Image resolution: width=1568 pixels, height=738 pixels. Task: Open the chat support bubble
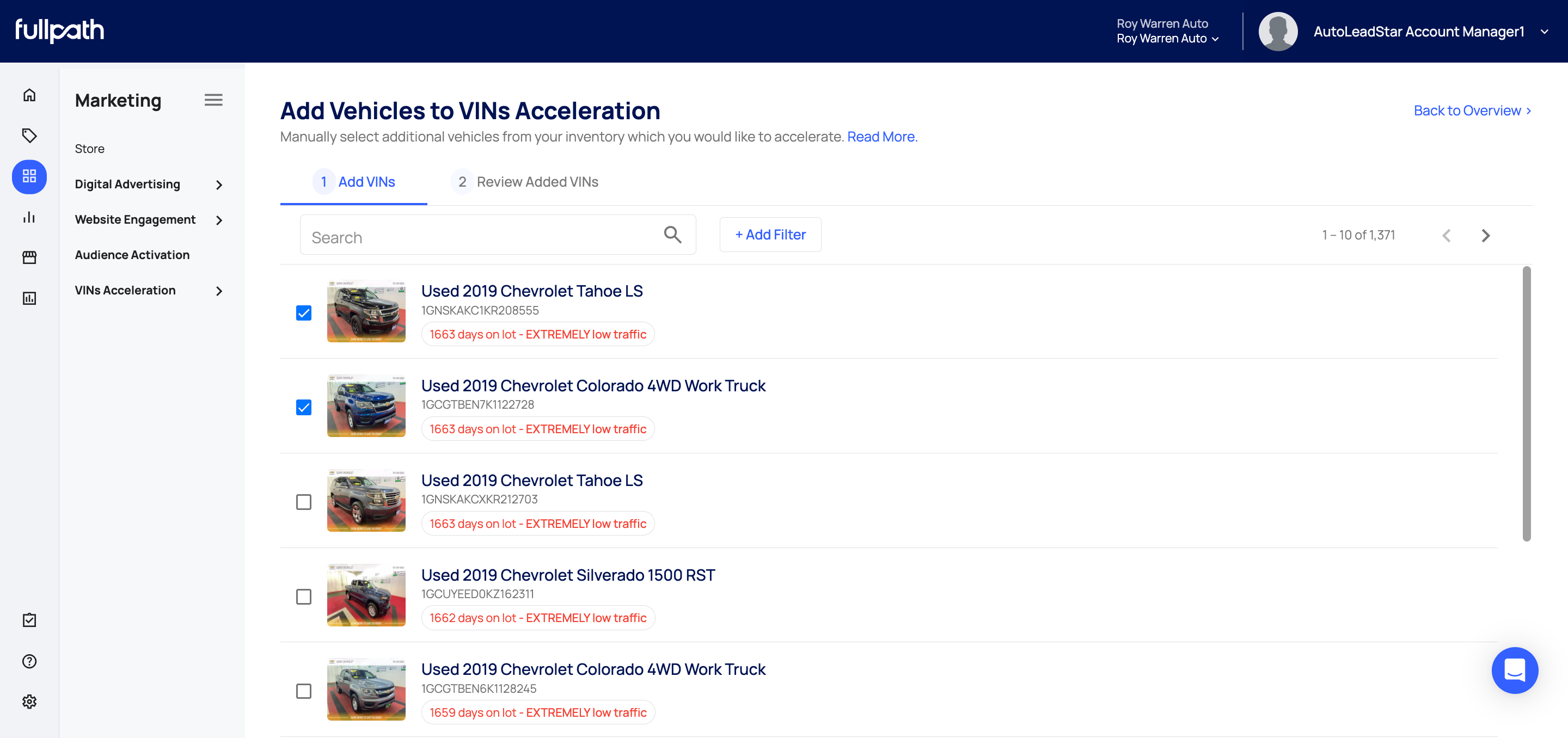[1515, 670]
